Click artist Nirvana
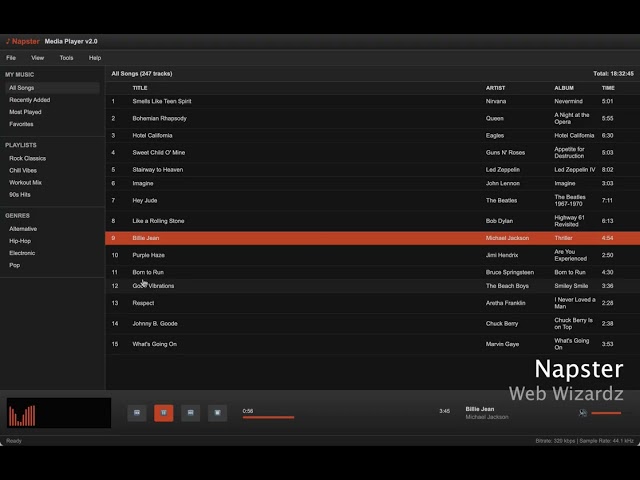Screen dimensions: 640x480 click(x=496, y=101)
